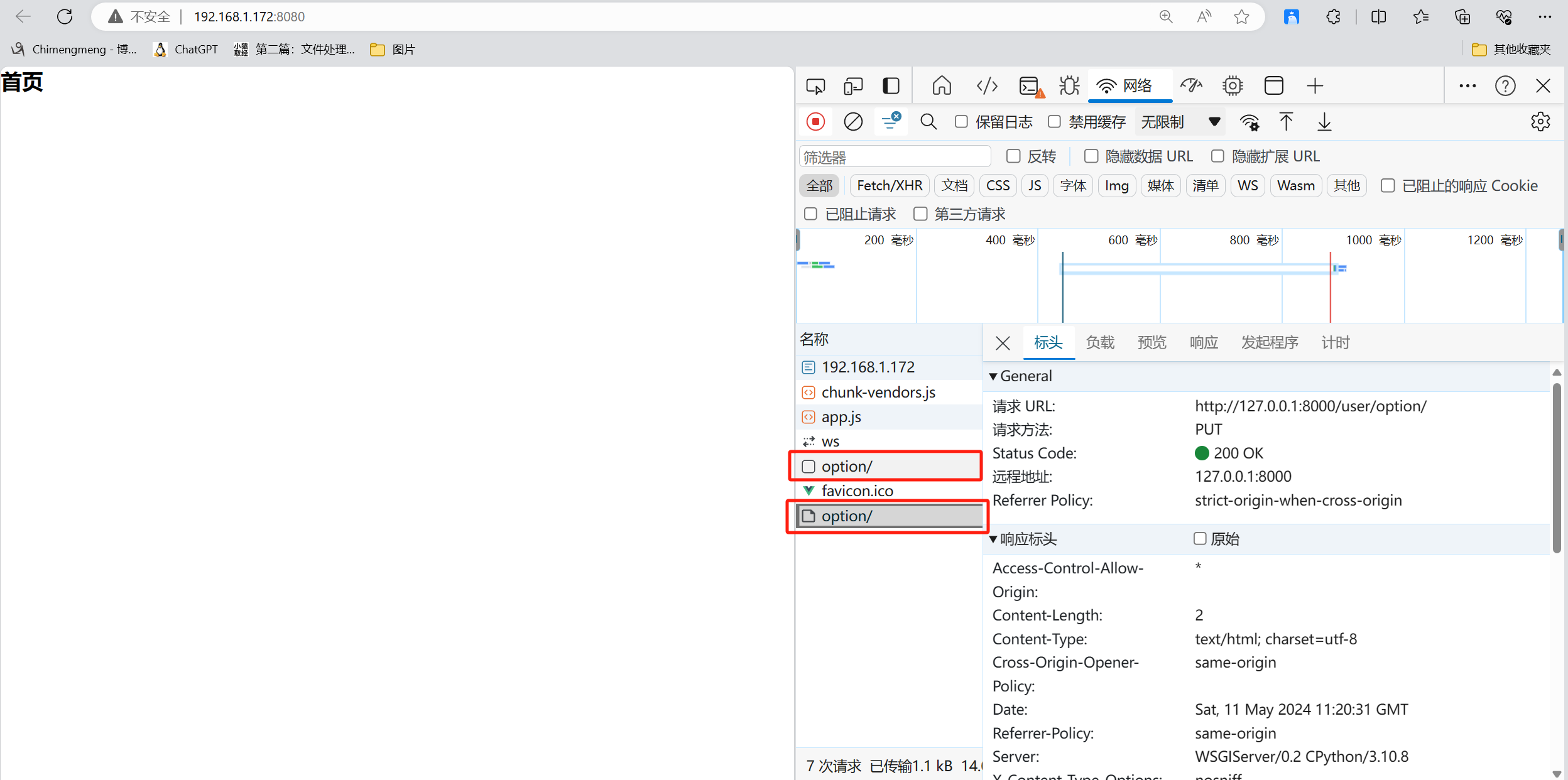The image size is (1568, 780).
Task: Toggle device emulation mode
Action: click(x=853, y=85)
